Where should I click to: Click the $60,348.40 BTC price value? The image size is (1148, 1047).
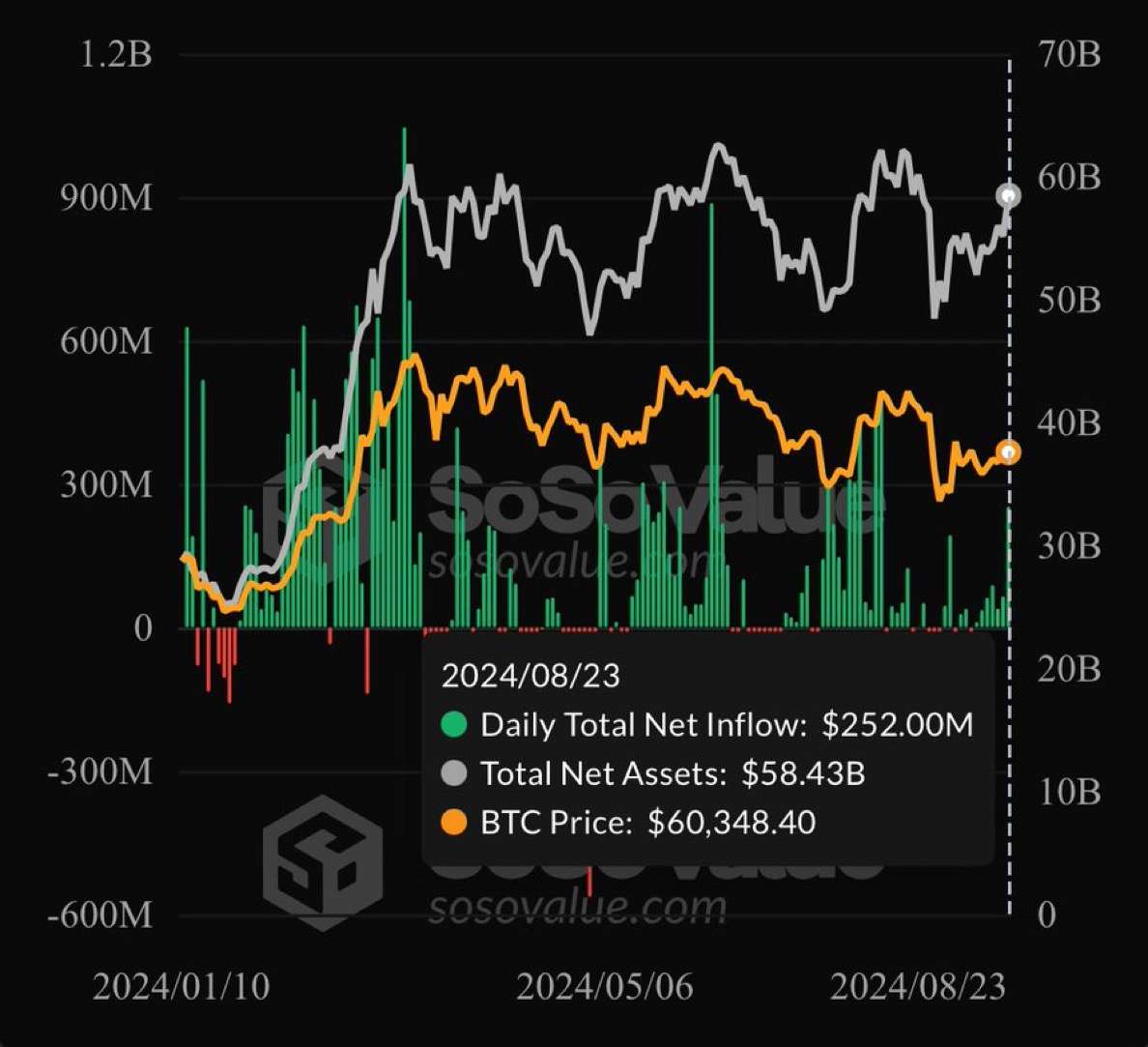[732, 823]
